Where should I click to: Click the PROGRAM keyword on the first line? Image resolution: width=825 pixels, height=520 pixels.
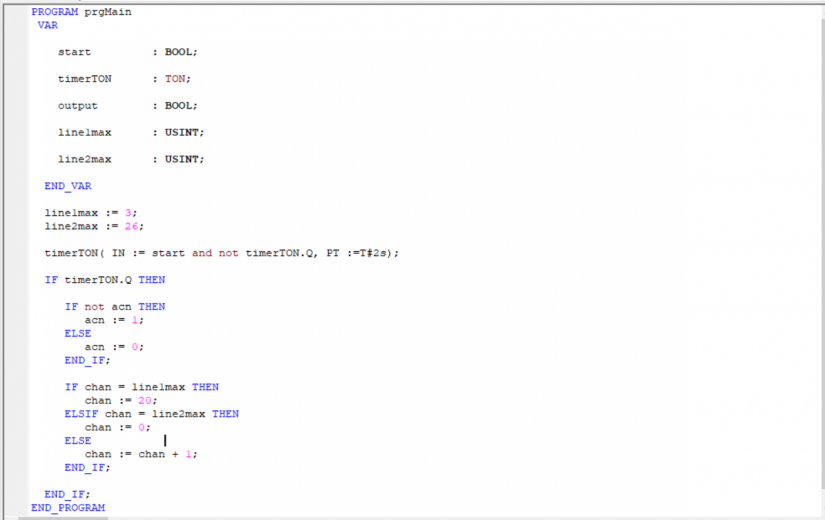click(54, 12)
